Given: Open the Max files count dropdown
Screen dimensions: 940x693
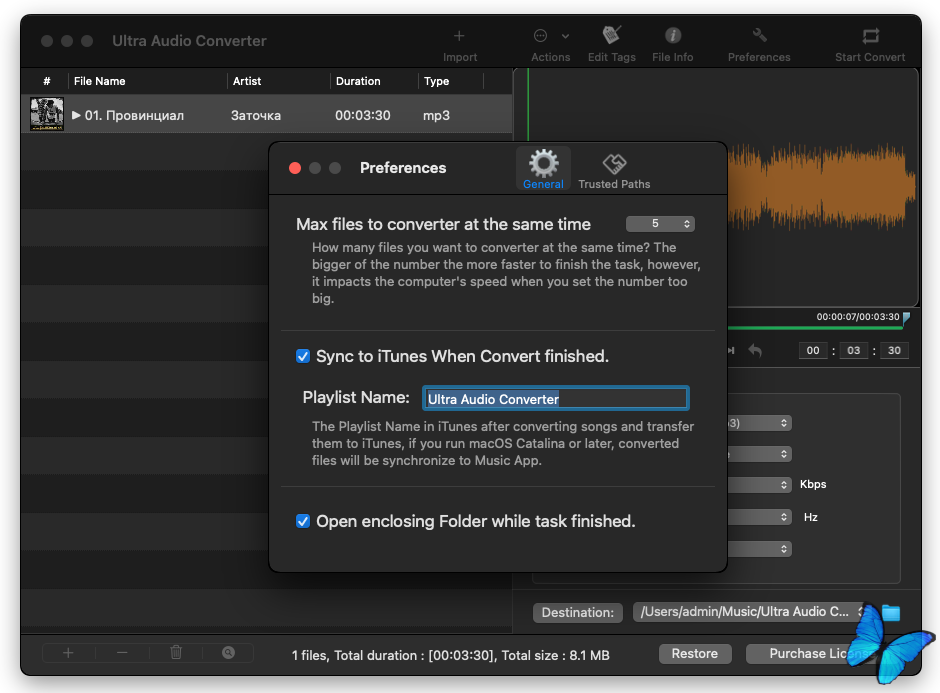Looking at the screenshot, I should (660, 224).
